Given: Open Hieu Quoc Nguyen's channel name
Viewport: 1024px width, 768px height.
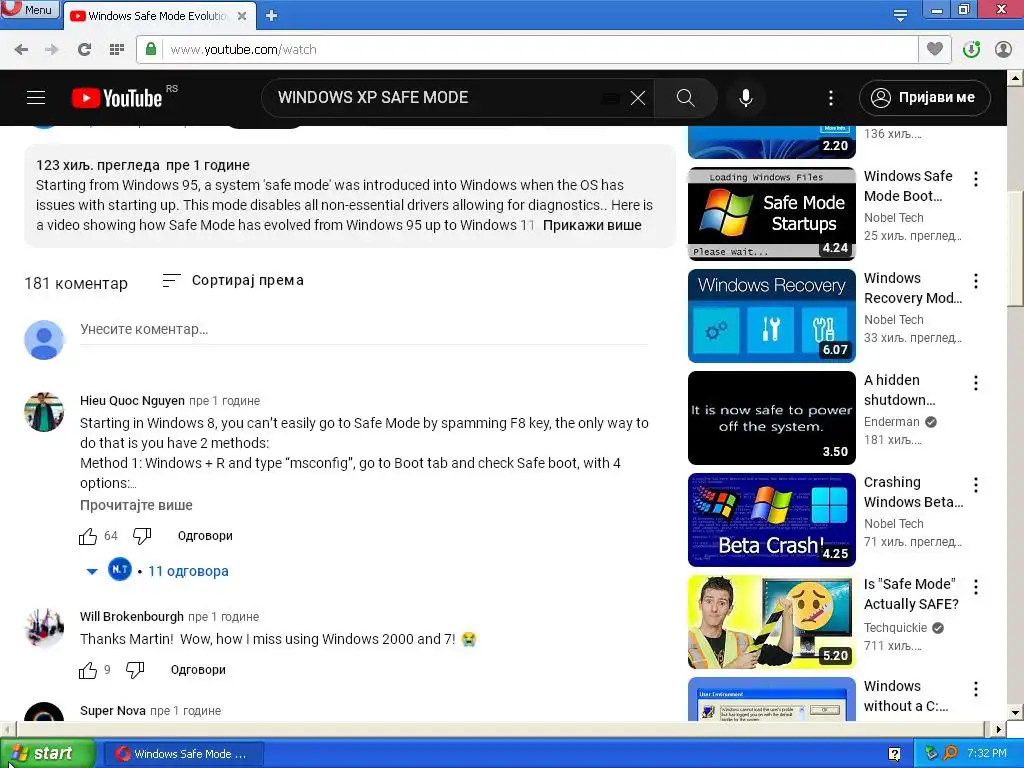Looking at the screenshot, I should click(x=132, y=400).
